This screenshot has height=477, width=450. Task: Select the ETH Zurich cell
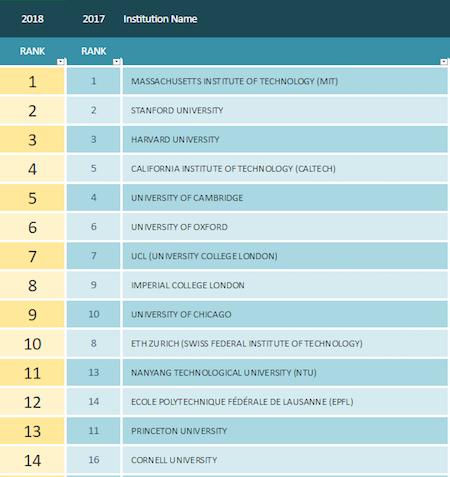(285, 343)
